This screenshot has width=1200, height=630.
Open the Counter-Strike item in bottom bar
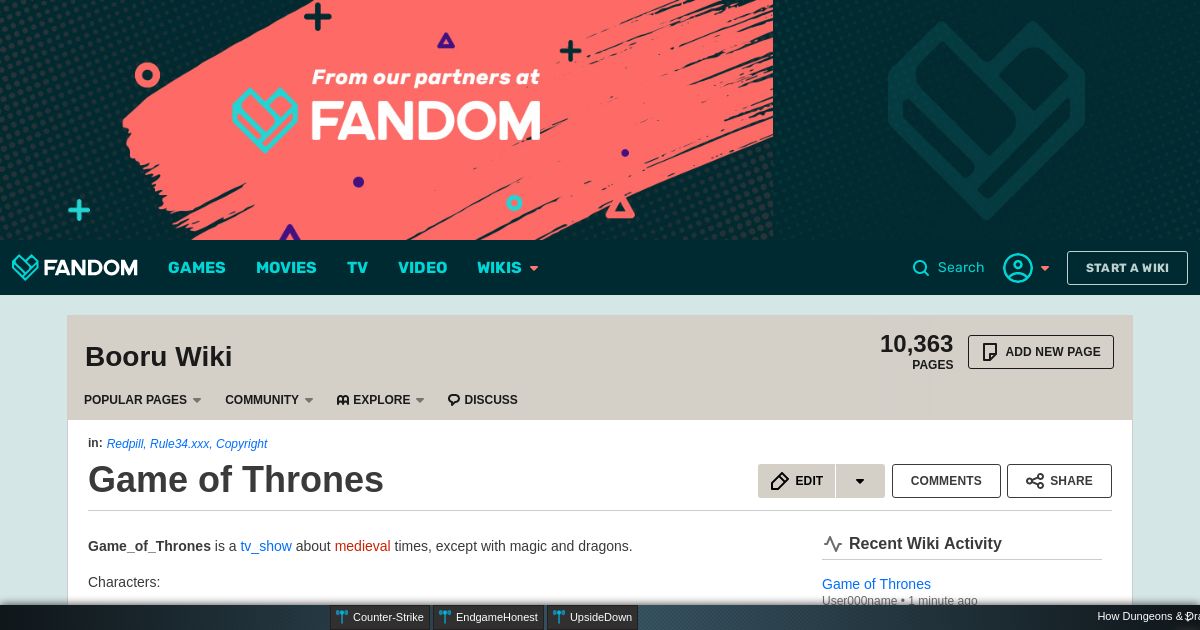(x=380, y=617)
